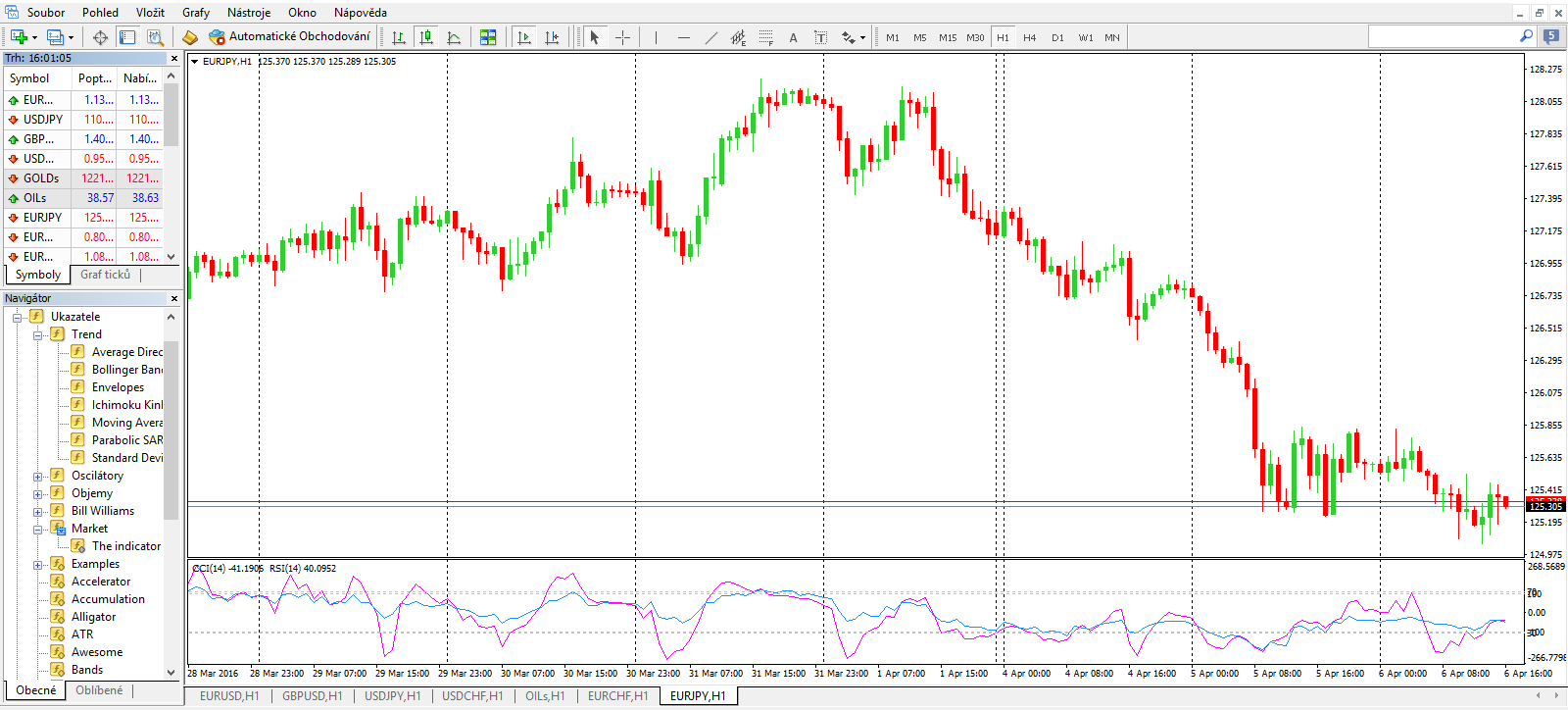Select the crosshair tool
Screen dimensions: 1568x710
click(622, 37)
